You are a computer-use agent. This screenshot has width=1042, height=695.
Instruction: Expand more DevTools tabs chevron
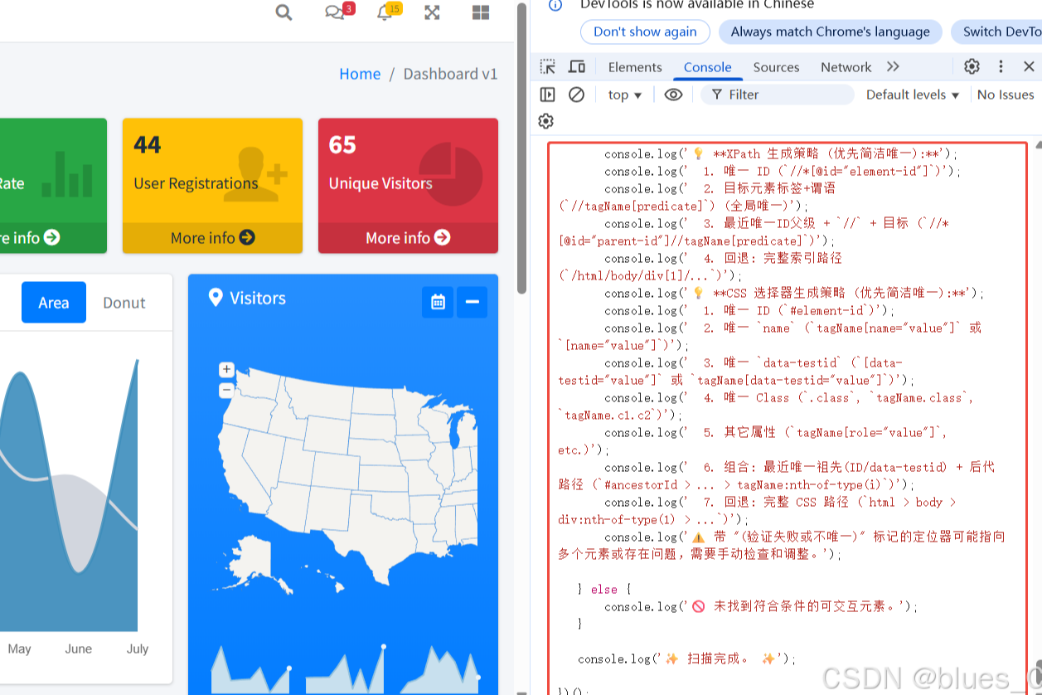pyautogui.click(x=893, y=66)
